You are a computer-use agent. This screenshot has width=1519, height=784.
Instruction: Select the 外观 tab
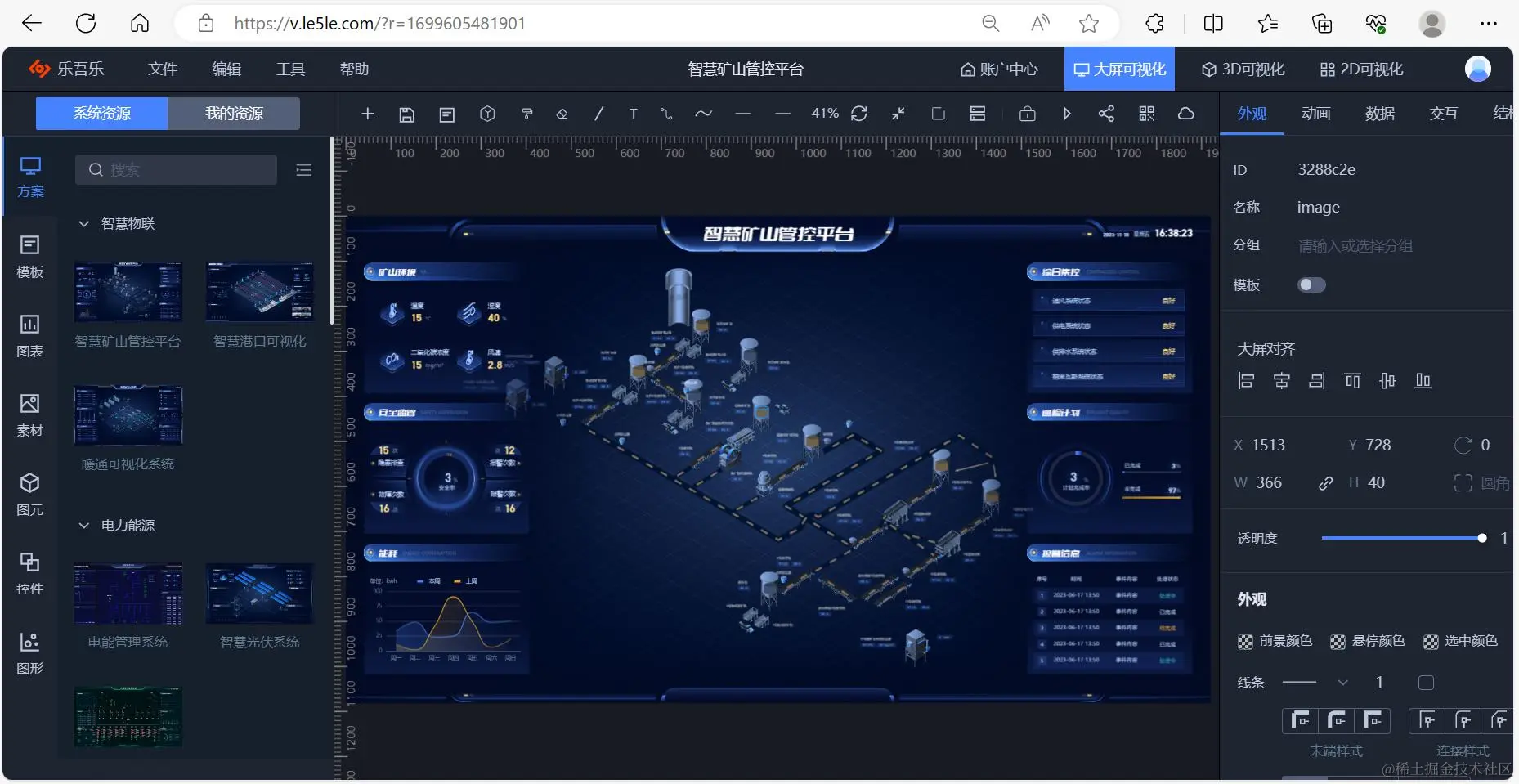click(1252, 114)
